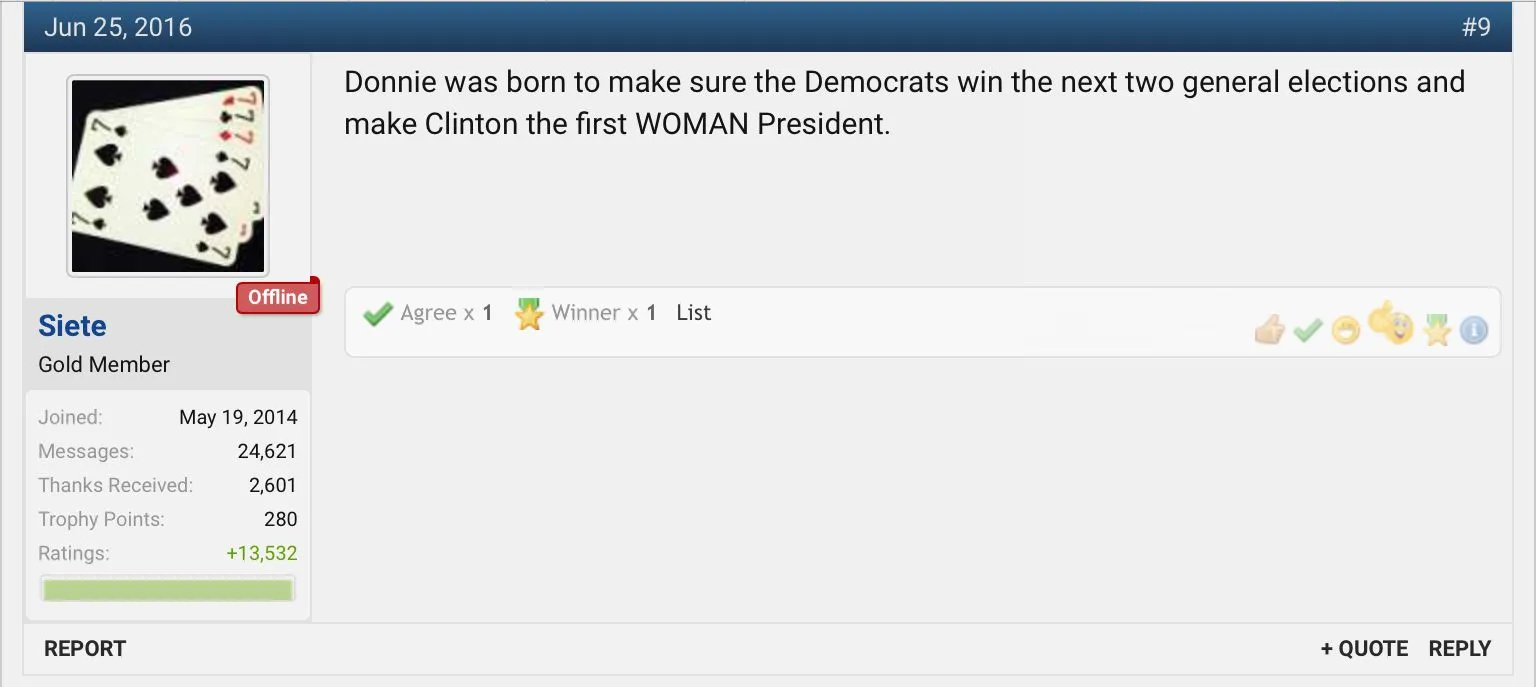Click the green ratings bar

pos(168,589)
